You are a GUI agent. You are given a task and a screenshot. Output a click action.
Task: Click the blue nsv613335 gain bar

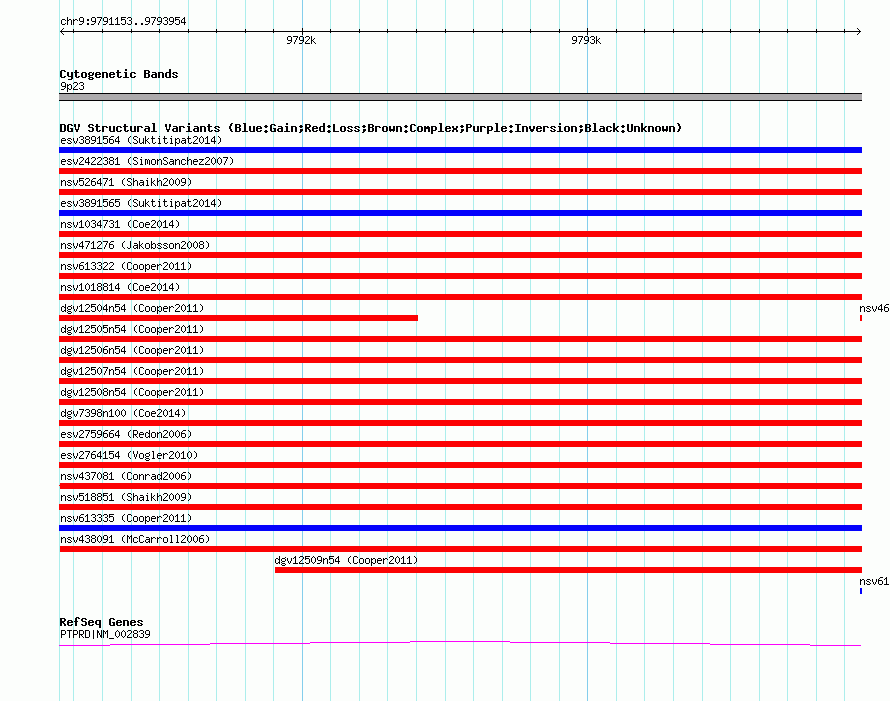(460, 528)
